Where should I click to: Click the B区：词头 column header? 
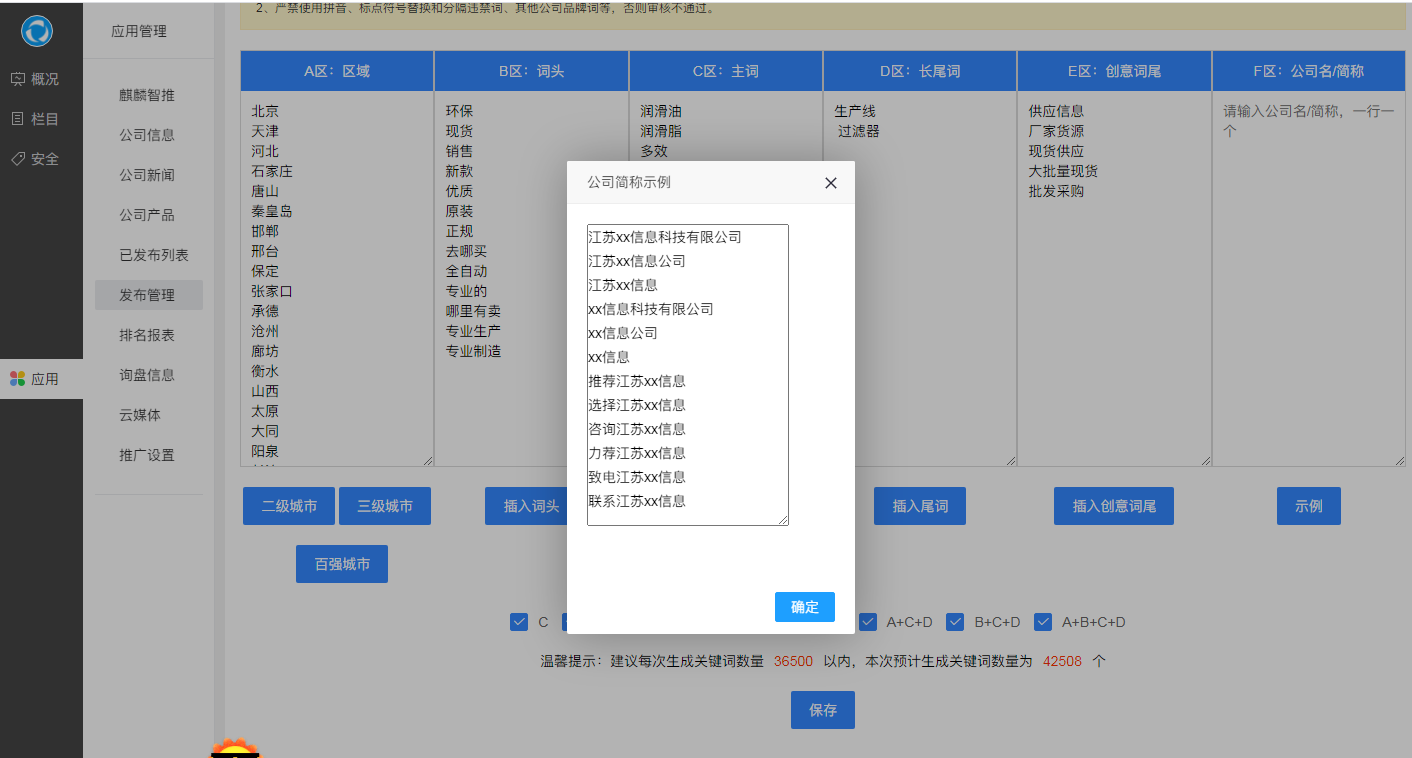tap(531, 71)
